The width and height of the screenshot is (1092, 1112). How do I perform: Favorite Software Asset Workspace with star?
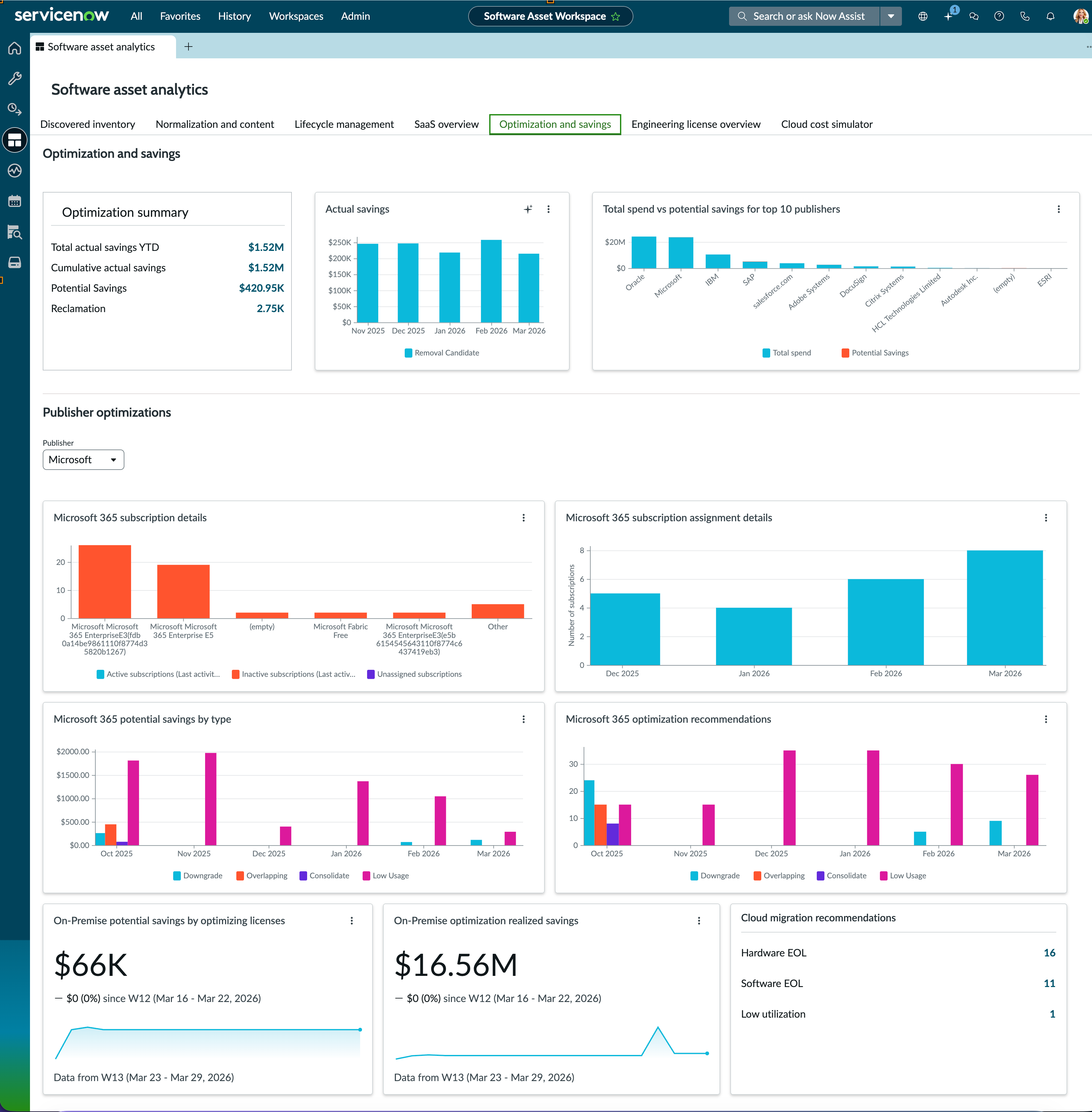616,17
